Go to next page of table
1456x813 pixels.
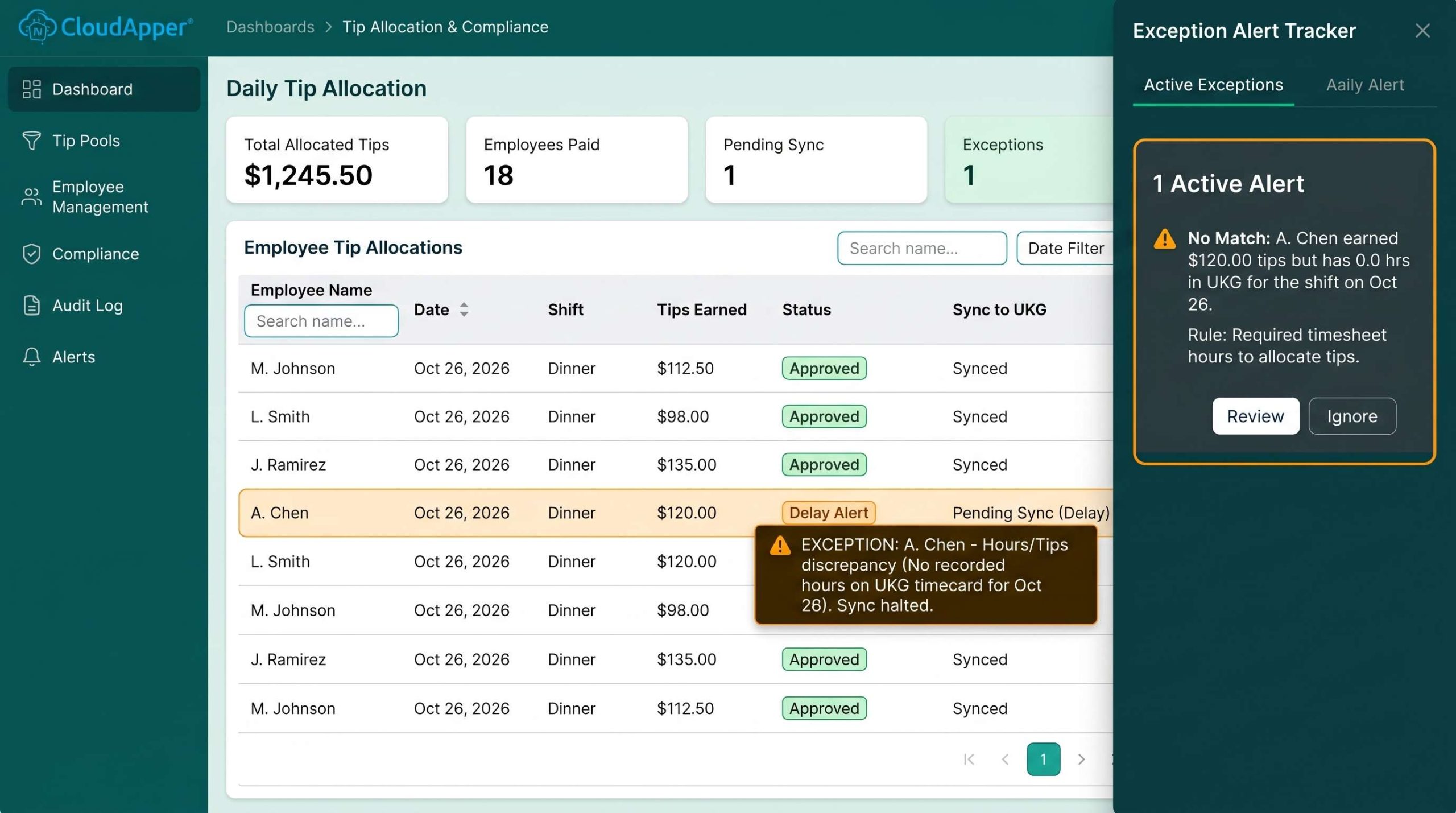(x=1081, y=759)
